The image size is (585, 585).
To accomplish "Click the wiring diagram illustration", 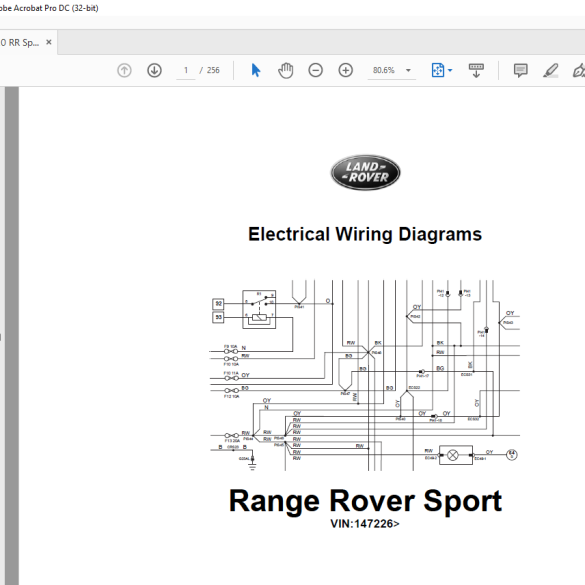I will coord(365,375).
